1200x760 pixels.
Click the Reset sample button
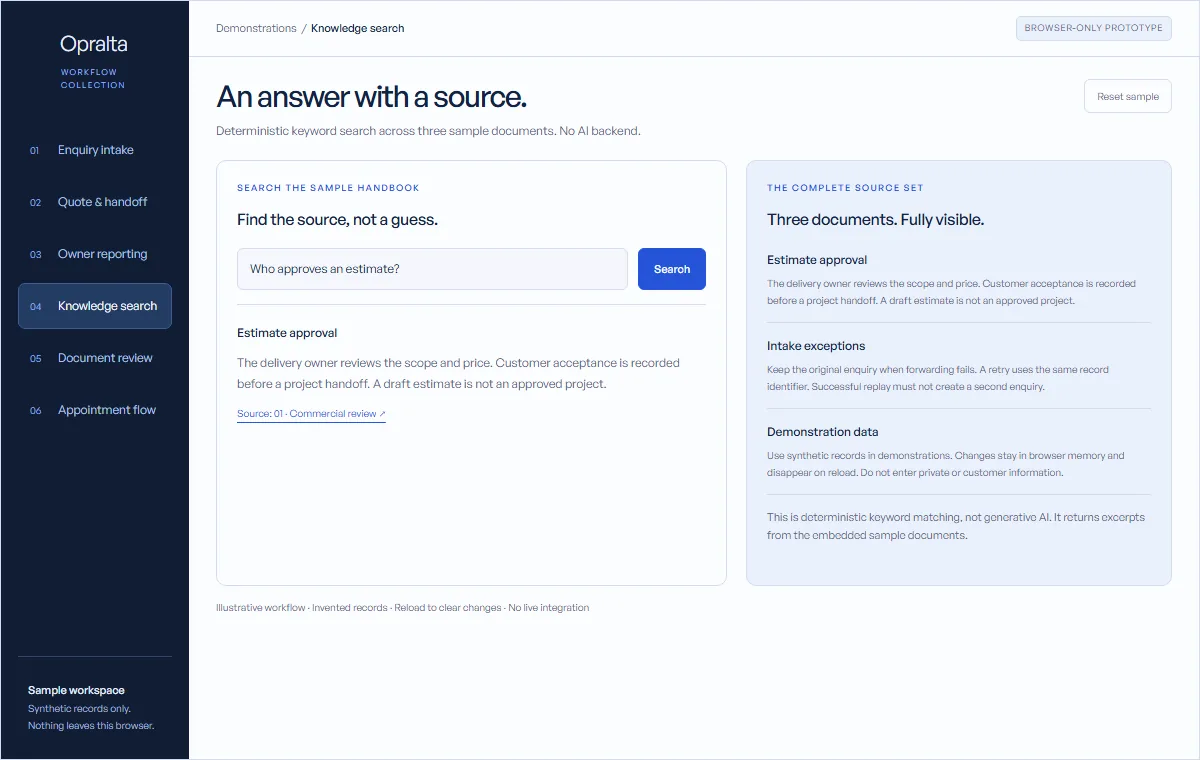point(1128,97)
